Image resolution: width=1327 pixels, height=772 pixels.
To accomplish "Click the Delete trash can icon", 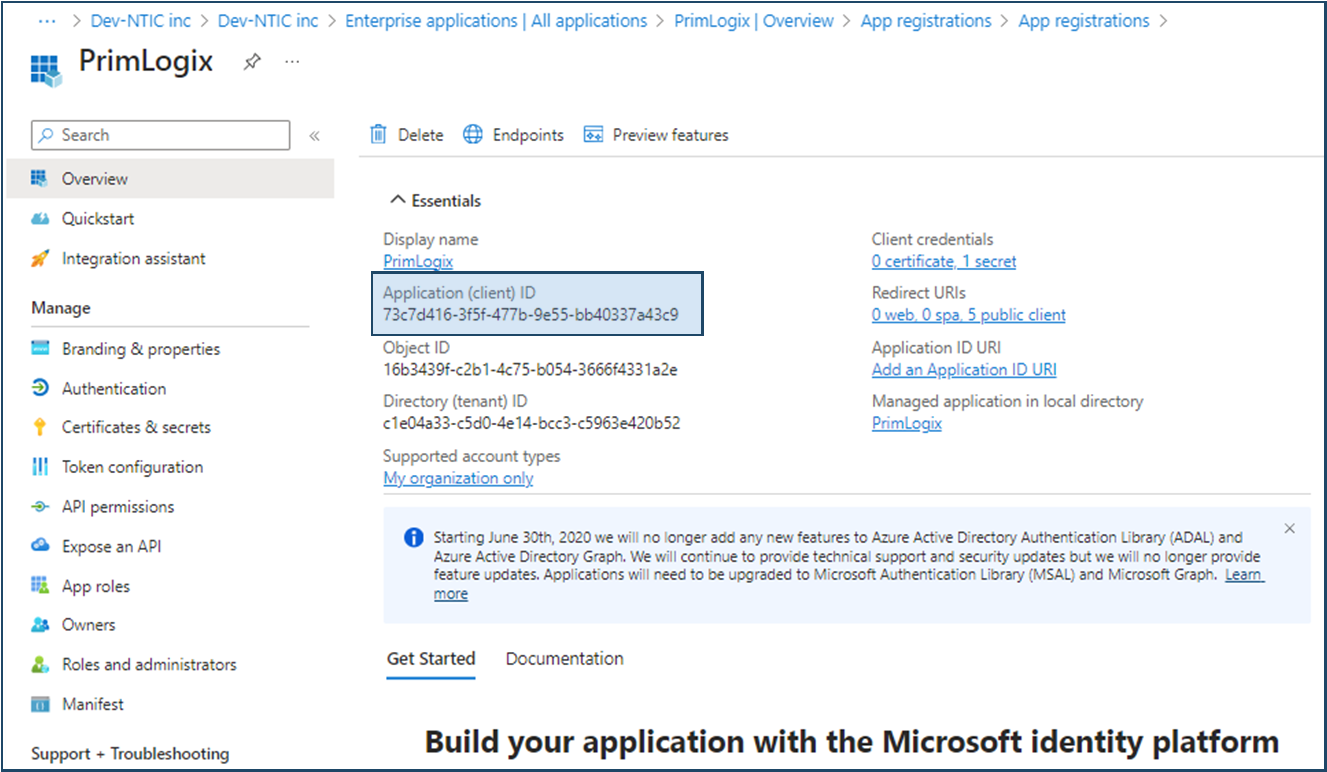I will pos(378,135).
